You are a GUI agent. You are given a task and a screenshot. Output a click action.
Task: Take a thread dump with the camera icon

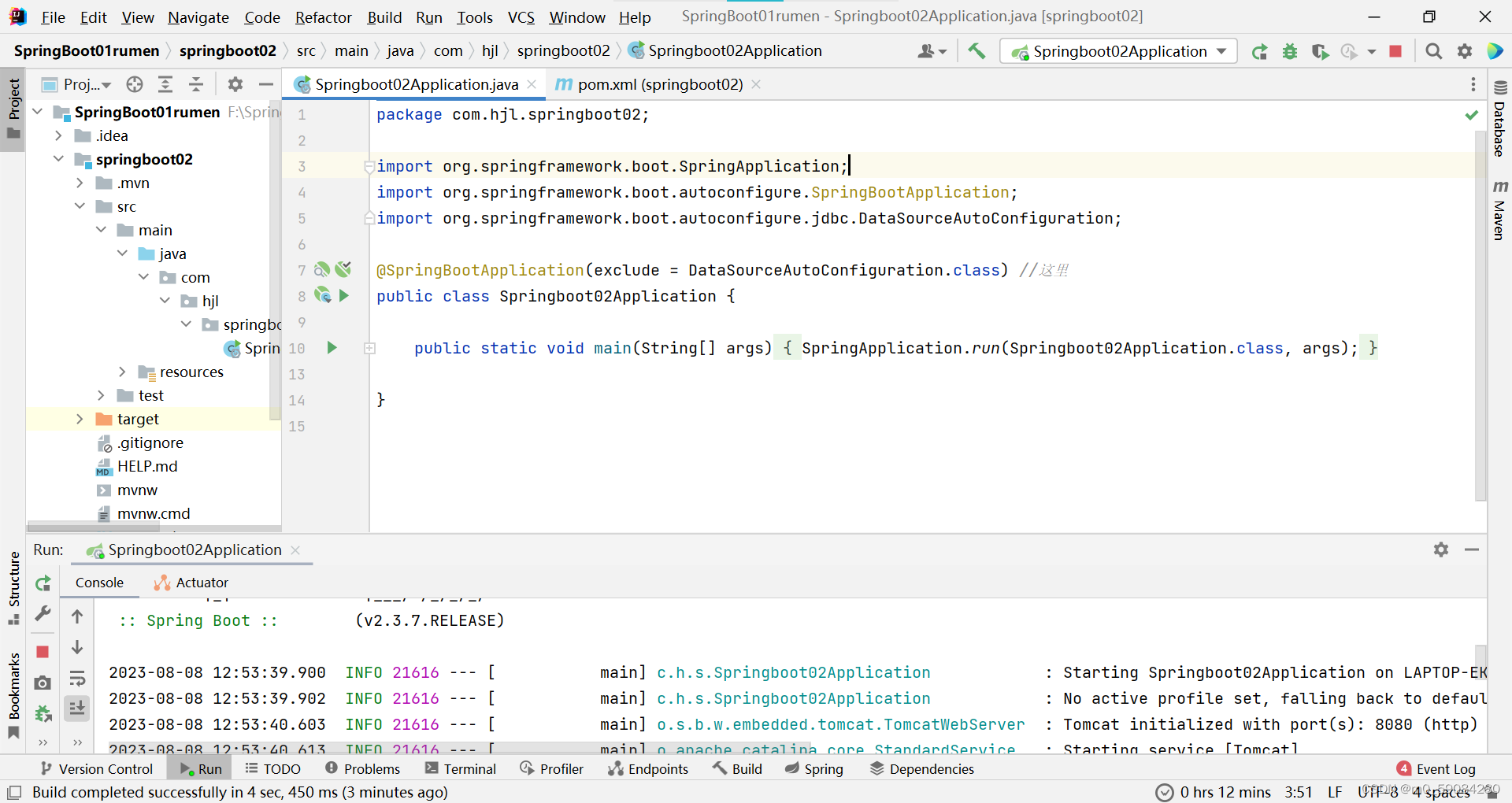click(x=43, y=682)
